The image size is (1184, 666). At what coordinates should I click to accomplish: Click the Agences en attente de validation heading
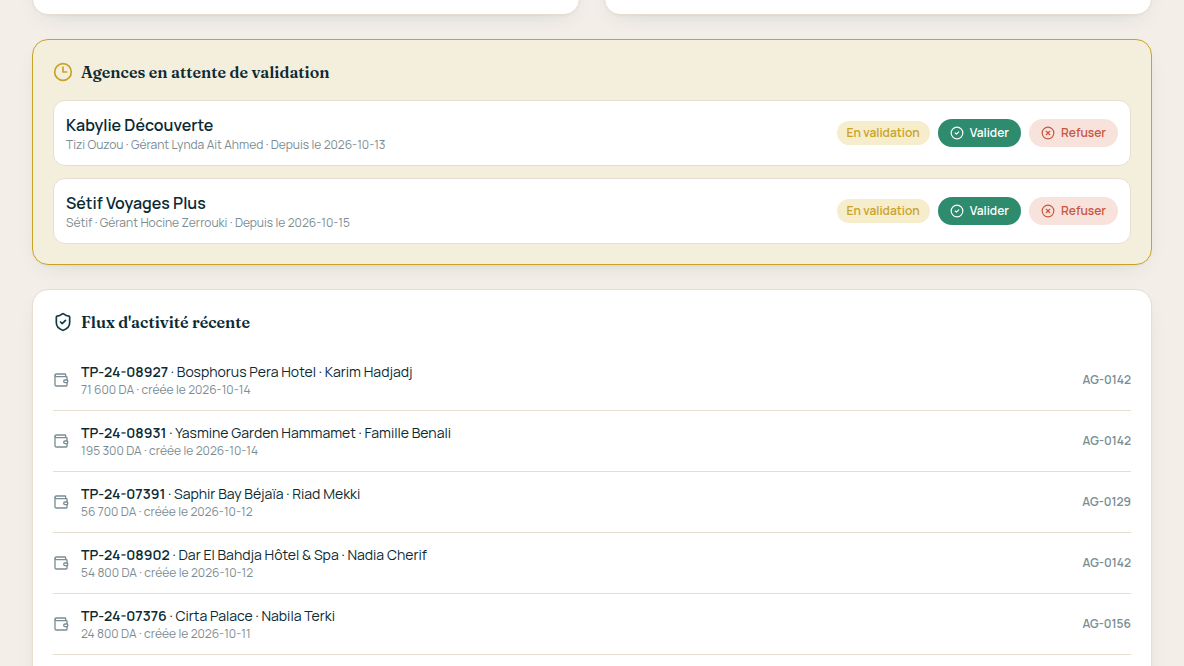tap(205, 72)
